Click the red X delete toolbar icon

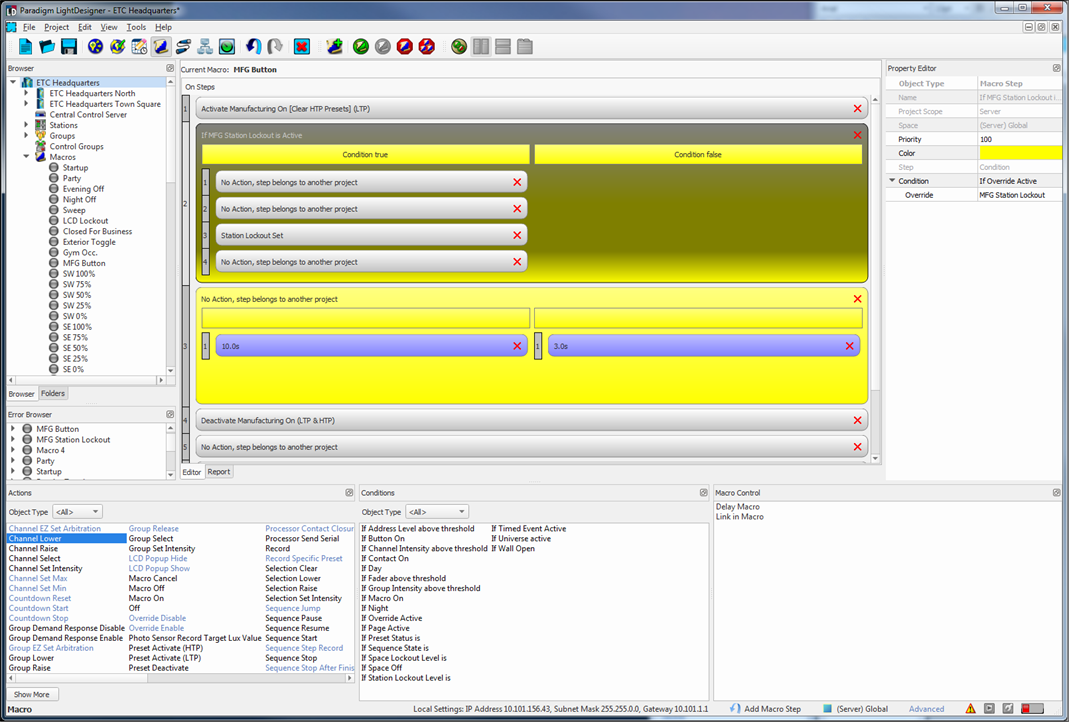click(x=301, y=46)
